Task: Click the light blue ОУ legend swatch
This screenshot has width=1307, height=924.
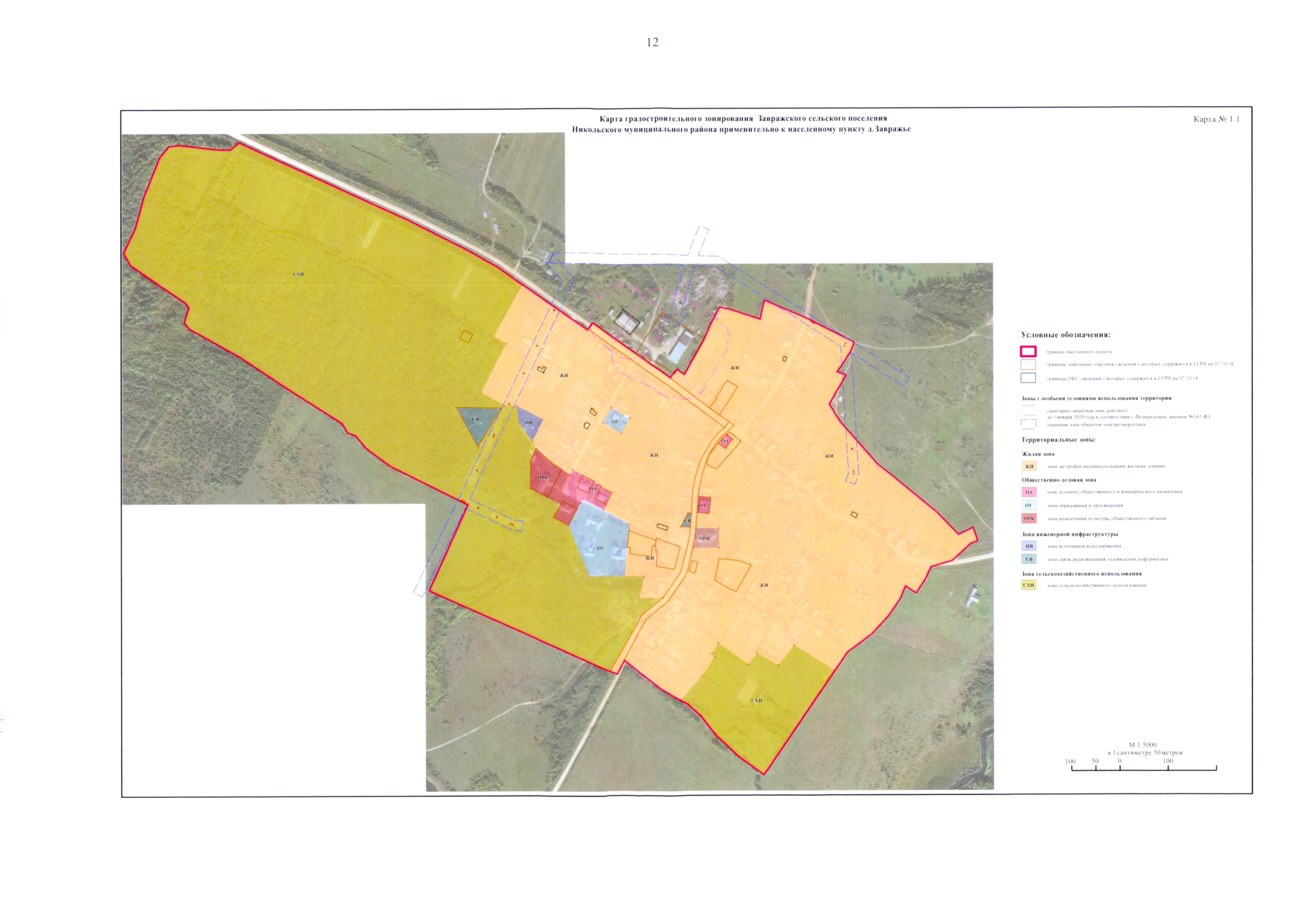Action: [x=1029, y=505]
